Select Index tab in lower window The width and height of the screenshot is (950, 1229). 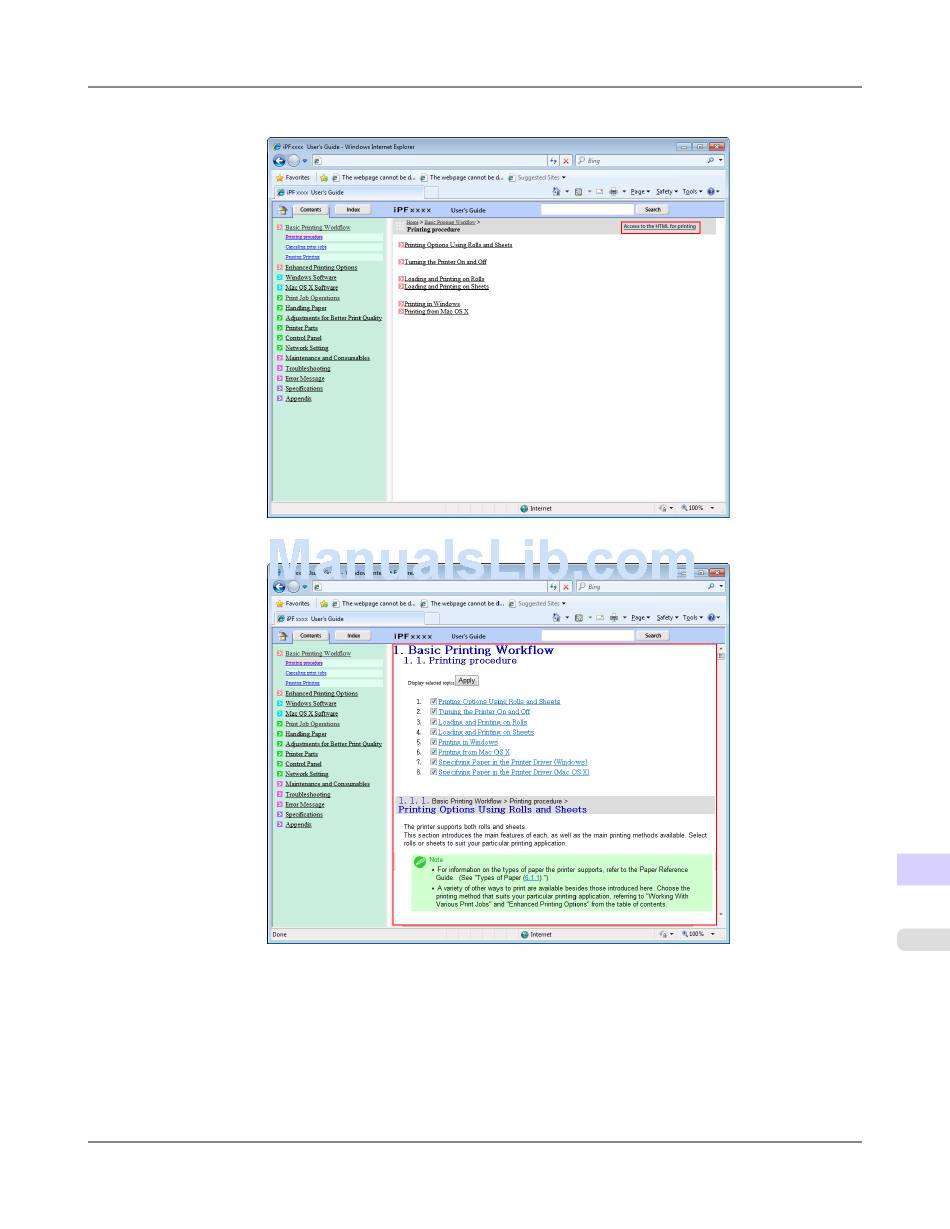click(352, 636)
